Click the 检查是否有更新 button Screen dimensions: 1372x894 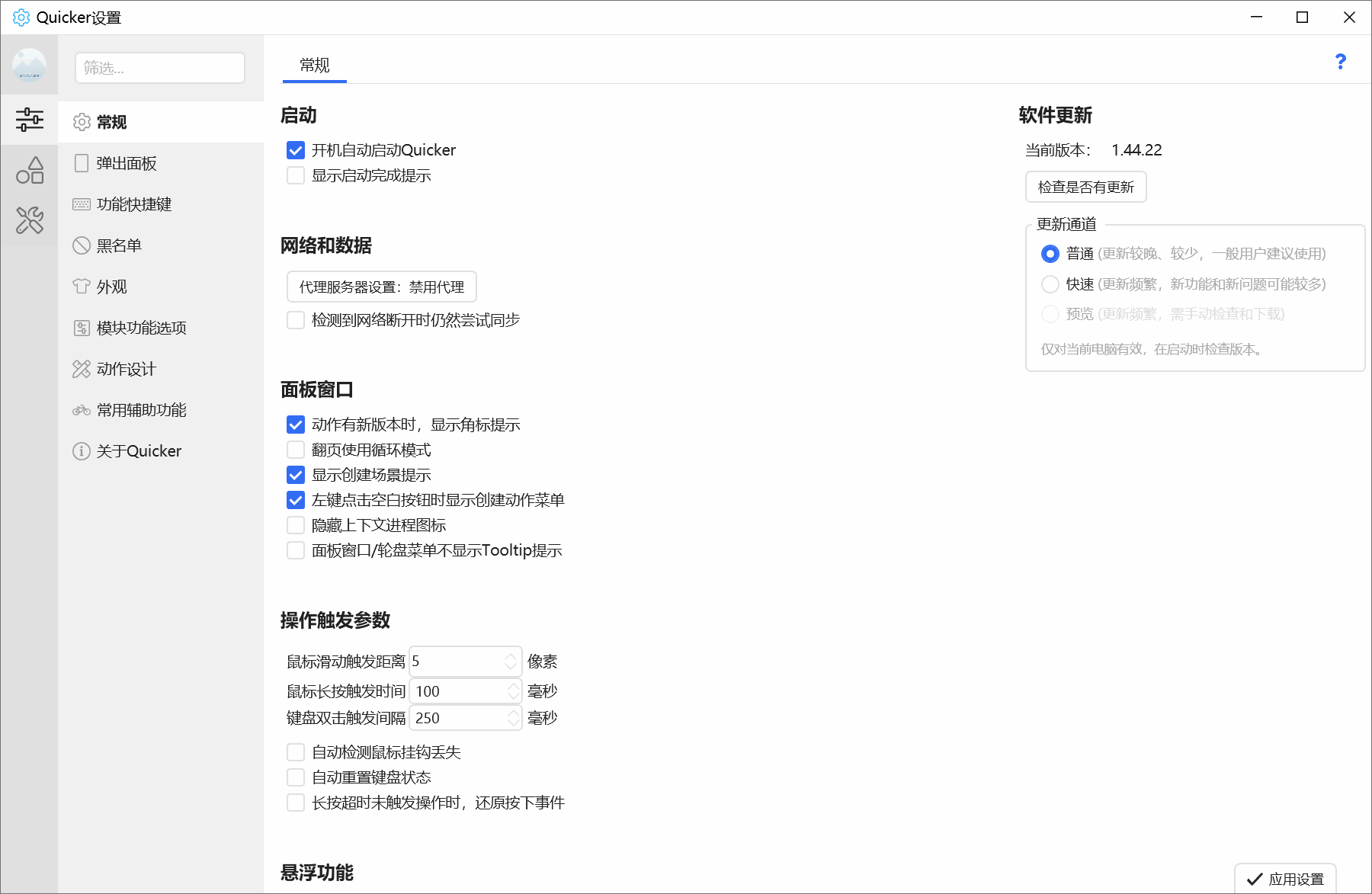[x=1086, y=187]
